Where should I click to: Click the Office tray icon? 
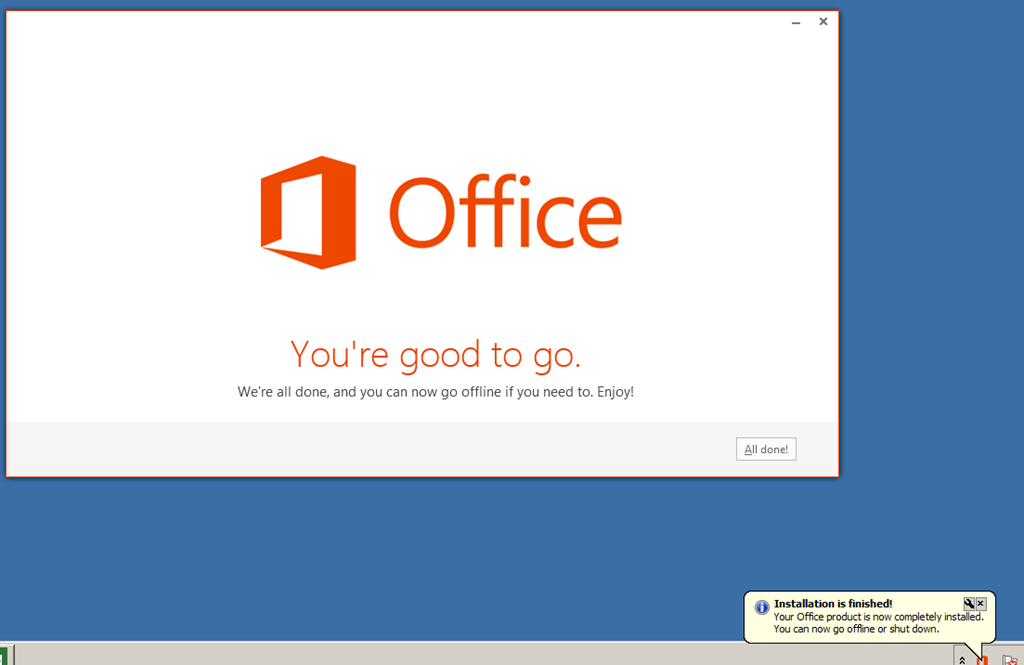click(982, 660)
